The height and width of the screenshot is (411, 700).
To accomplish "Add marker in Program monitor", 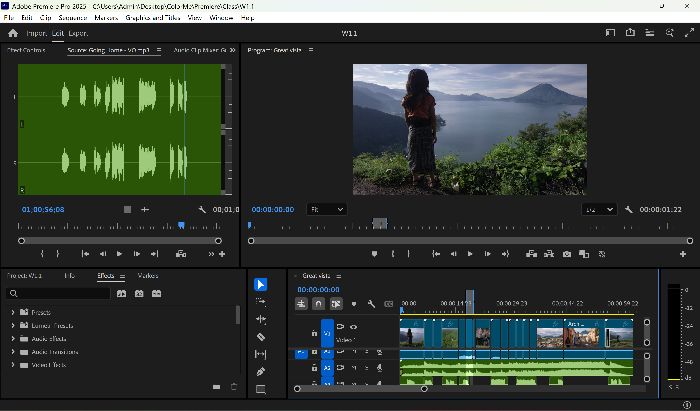I will pos(374,254).
